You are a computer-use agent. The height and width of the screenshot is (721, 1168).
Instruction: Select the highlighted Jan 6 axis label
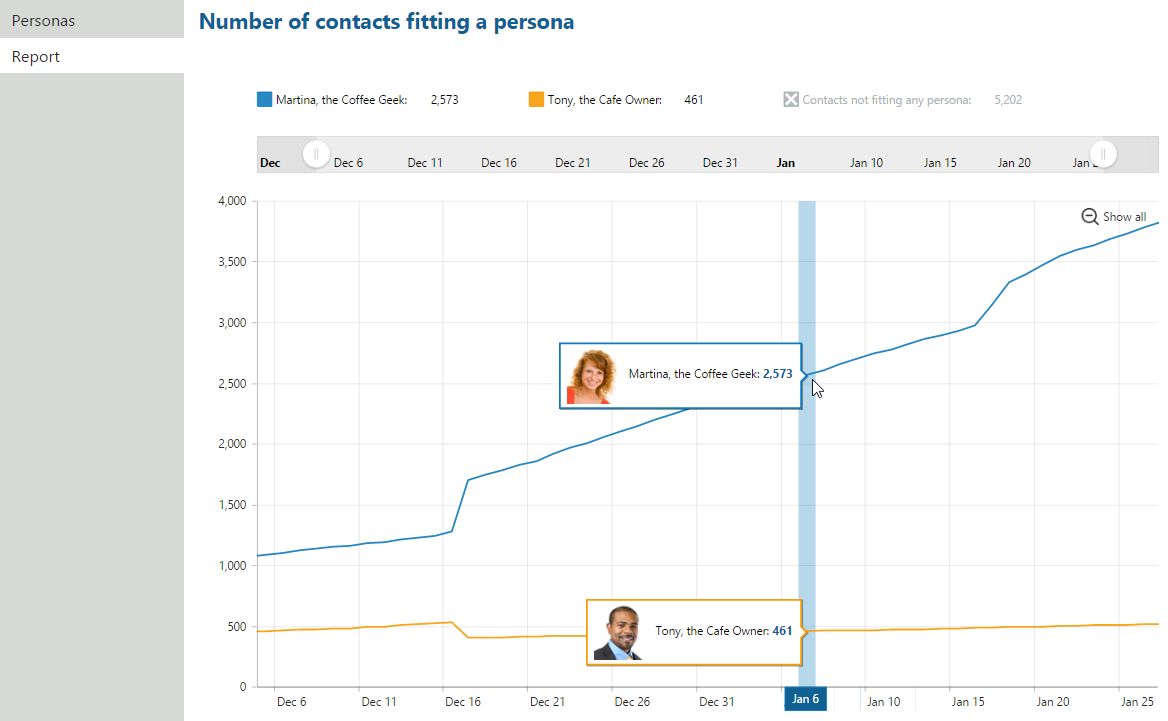(x=805, y=699)
